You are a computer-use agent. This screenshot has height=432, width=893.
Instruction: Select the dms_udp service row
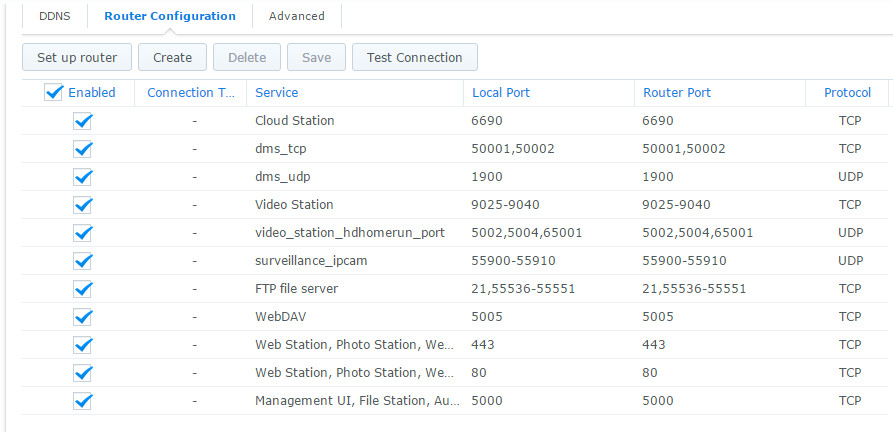tap(281, 177)
